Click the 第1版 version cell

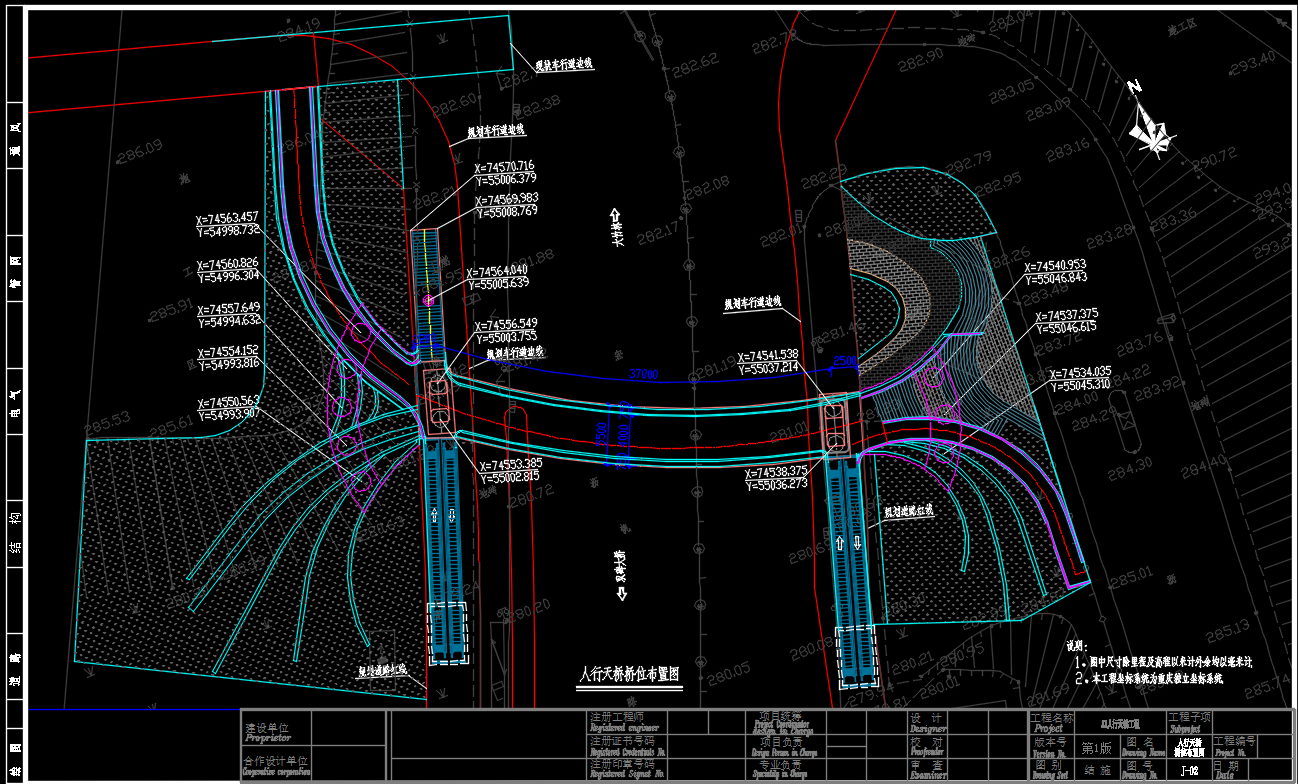1098,746
